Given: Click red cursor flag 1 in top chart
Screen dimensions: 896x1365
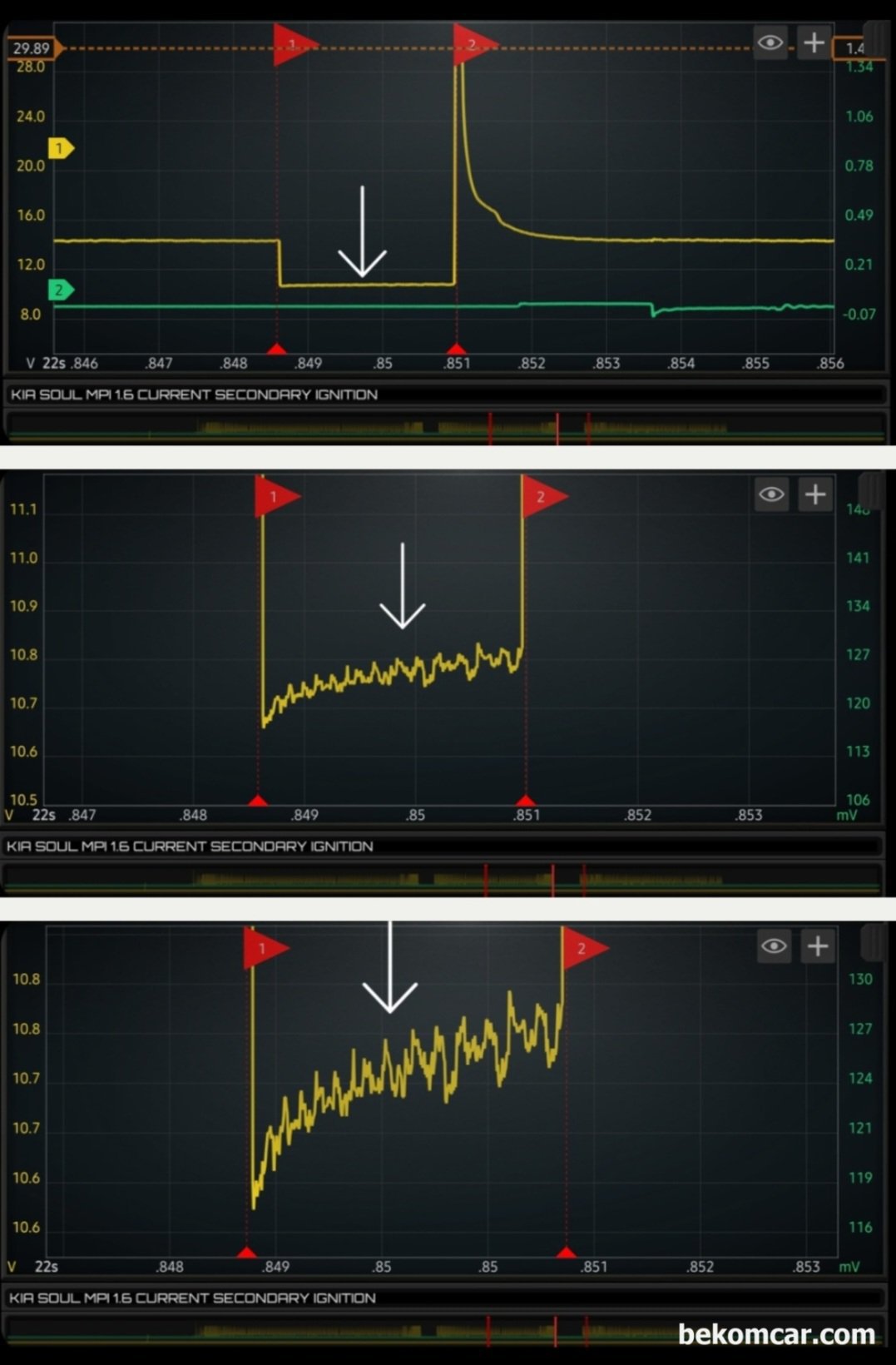Looking at the screenshot, I should click(x=295, y=44).
